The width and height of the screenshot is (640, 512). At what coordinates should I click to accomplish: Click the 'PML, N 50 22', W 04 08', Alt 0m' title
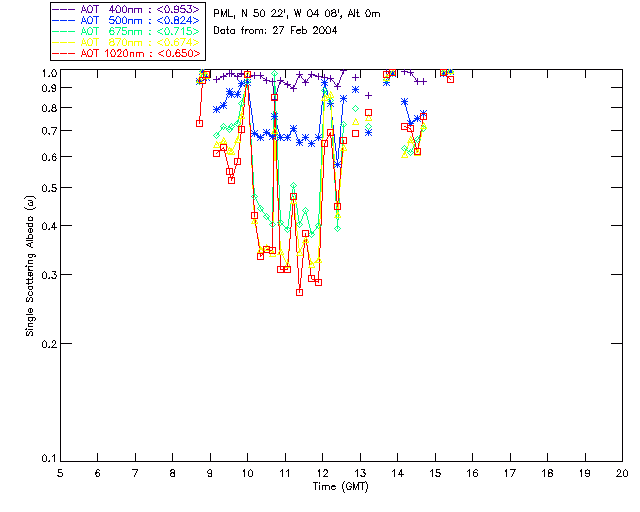pos(297,14)
